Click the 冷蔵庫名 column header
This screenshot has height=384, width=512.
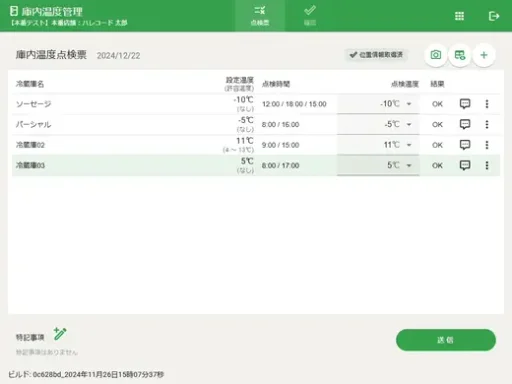coord(30,84)
